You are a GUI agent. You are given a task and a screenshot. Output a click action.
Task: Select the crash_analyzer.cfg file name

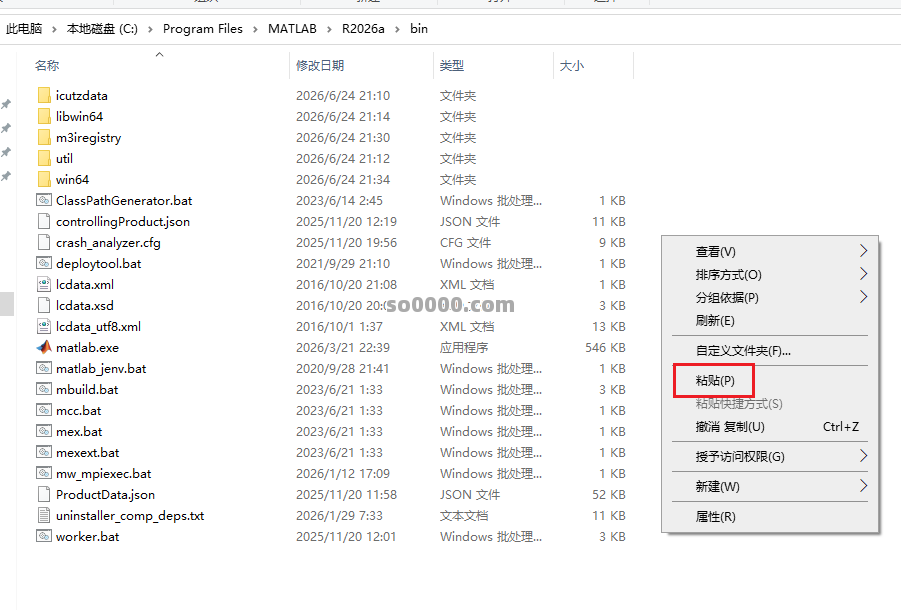point(108,242)
